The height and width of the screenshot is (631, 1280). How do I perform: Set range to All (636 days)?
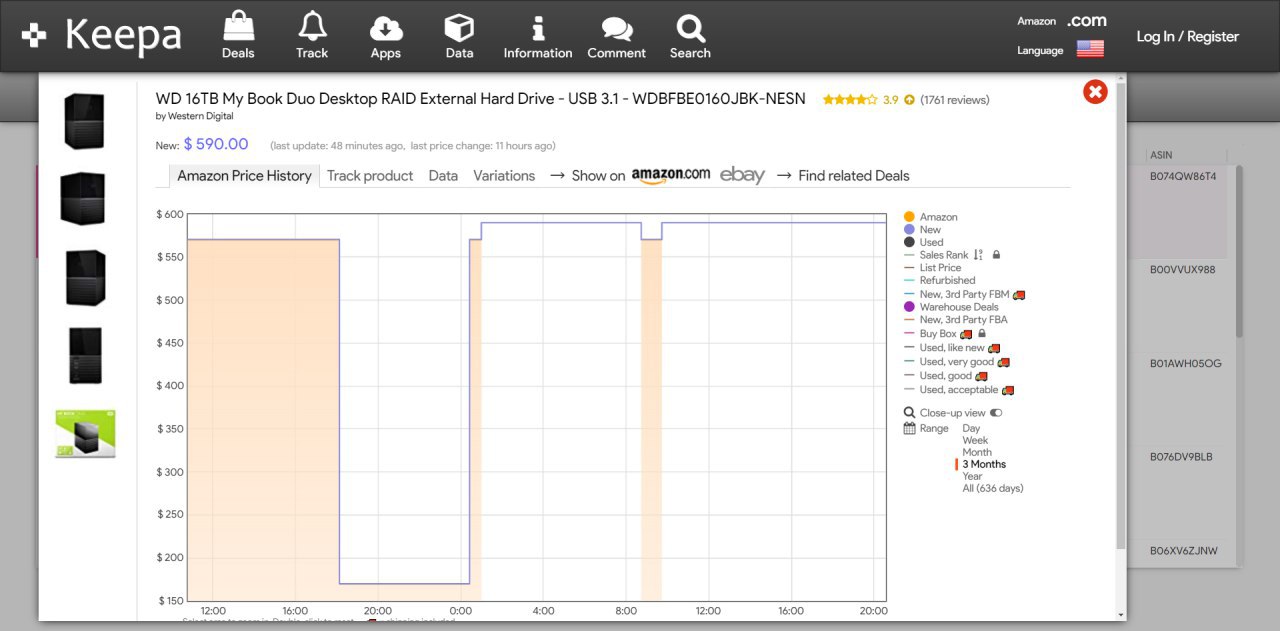pos(993,488)
